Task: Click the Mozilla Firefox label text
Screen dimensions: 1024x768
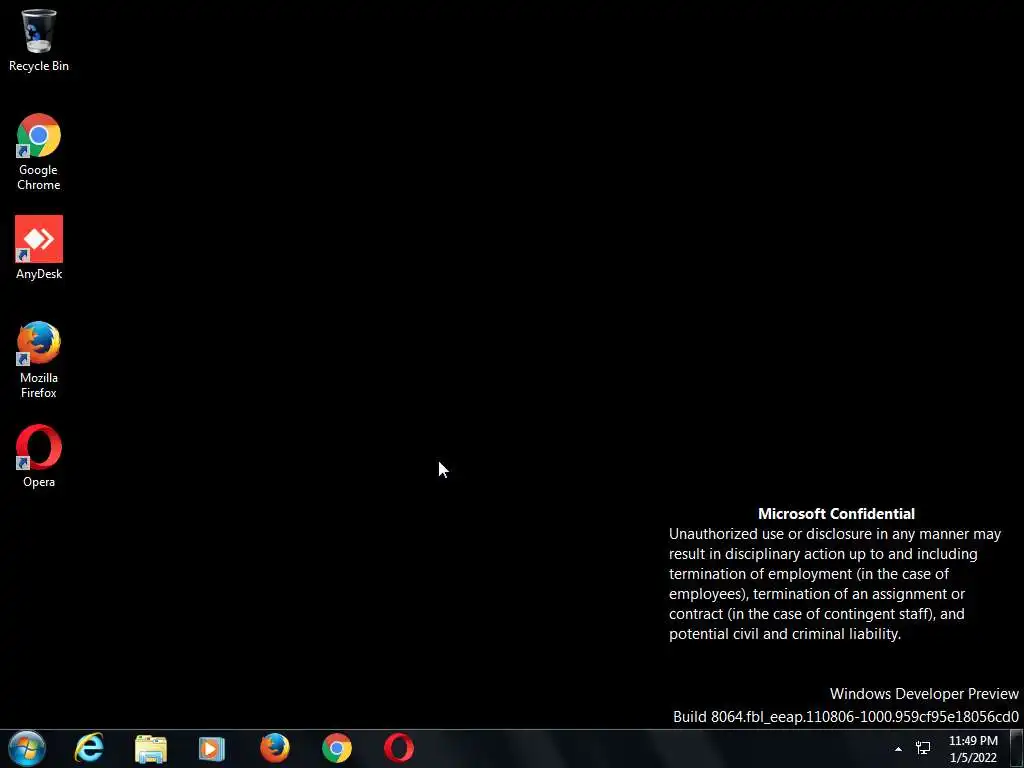Action: pos(39,385)
